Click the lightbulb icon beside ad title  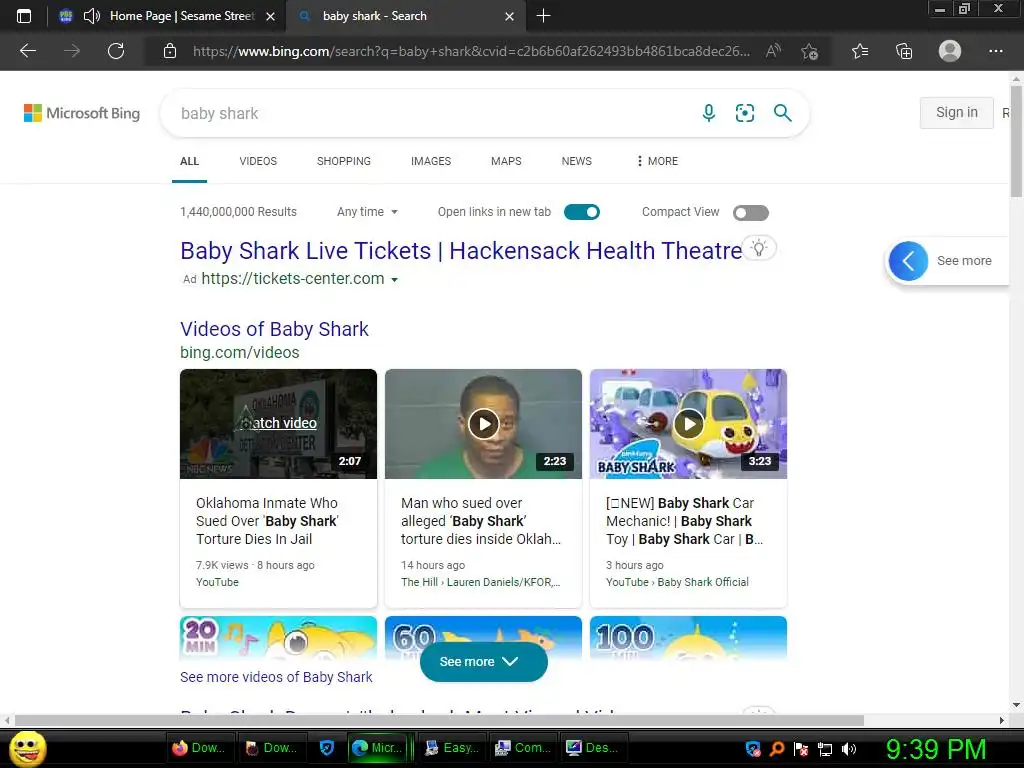[x=758, y=248]
